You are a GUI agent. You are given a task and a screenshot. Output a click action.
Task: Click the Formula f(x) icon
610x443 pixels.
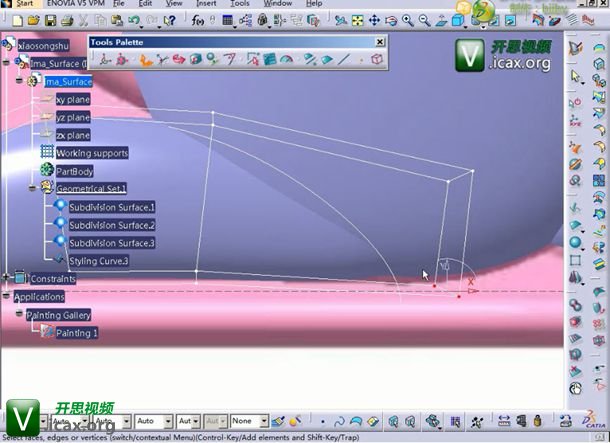coord(195,19)
